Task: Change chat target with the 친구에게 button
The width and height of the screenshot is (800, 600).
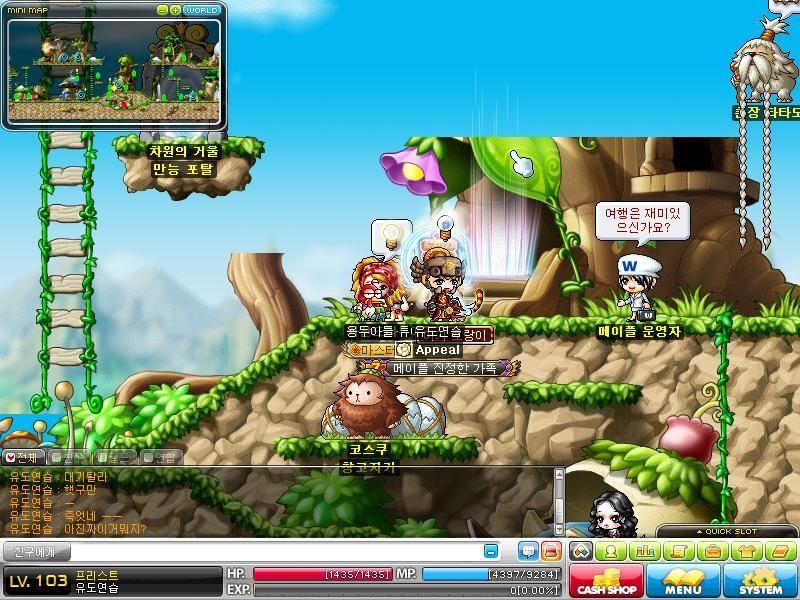Action: coord(36,552)
